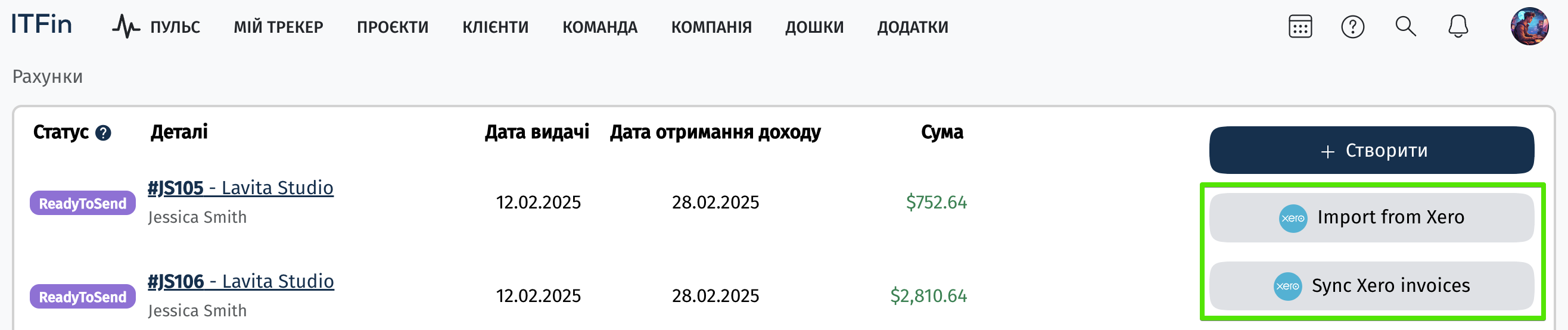Click the Статус help tooltip icon
The image size is (1568, 330).
[104, 133]
